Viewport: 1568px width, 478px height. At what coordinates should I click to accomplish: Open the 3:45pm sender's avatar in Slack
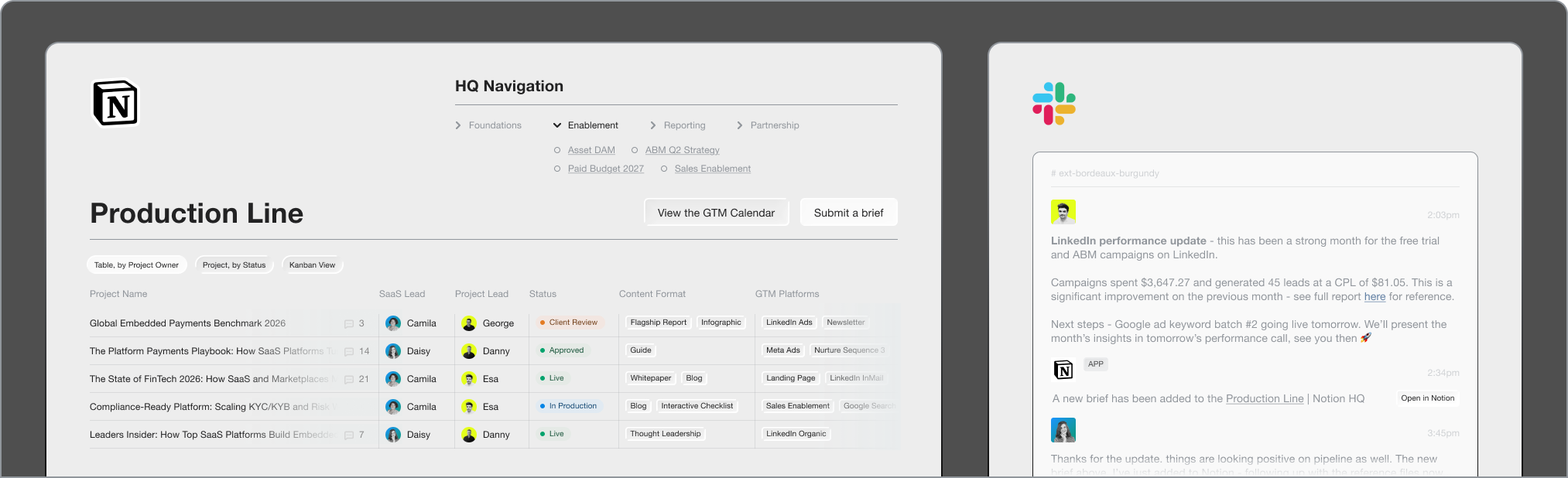(x=1063, y=430)
